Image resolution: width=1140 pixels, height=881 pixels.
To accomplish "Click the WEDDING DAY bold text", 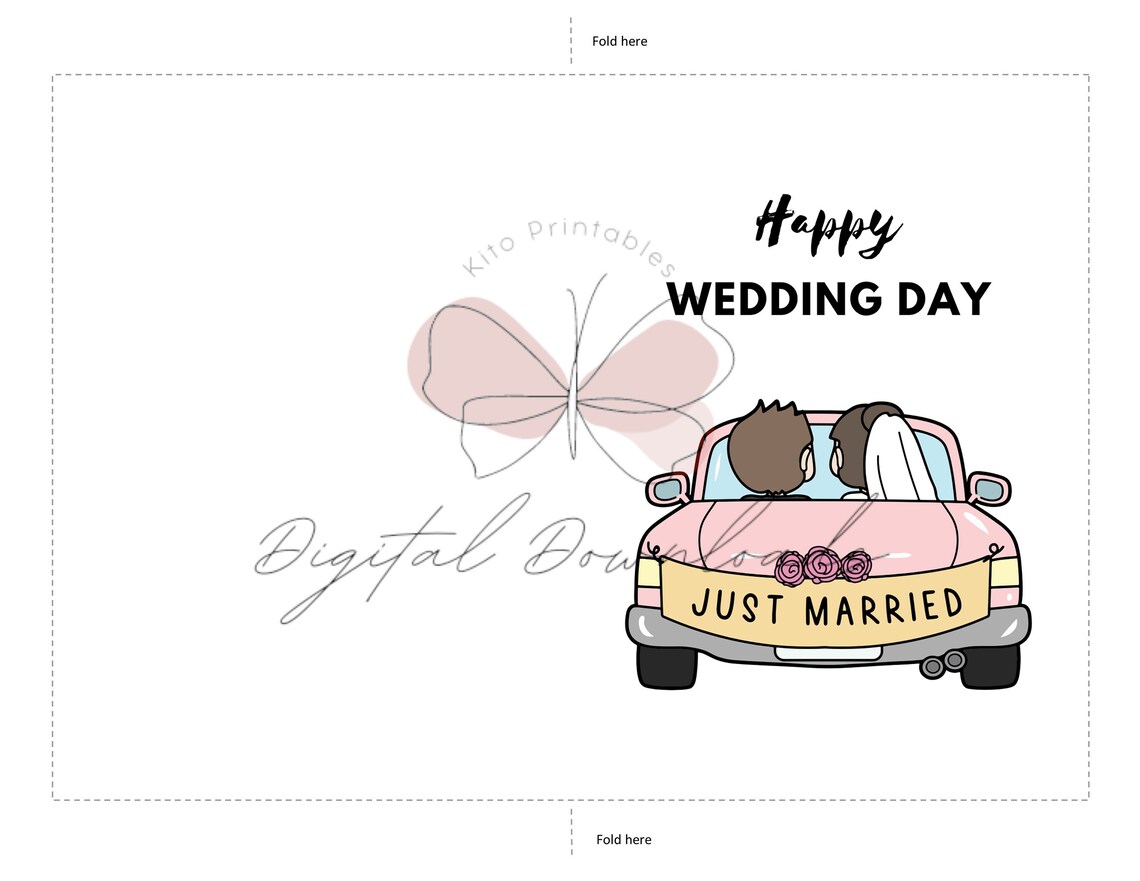I will (x=830, y=296).
